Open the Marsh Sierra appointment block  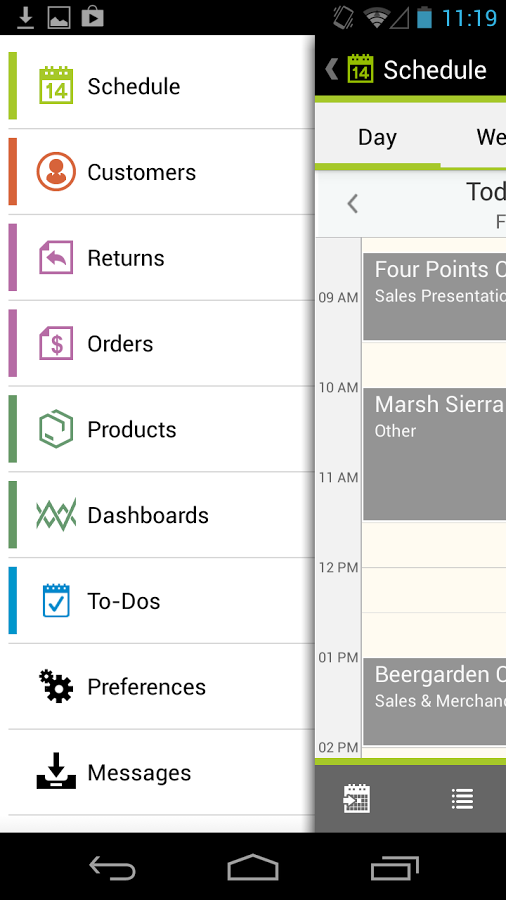pyautogui.click(x=435, y=454)
